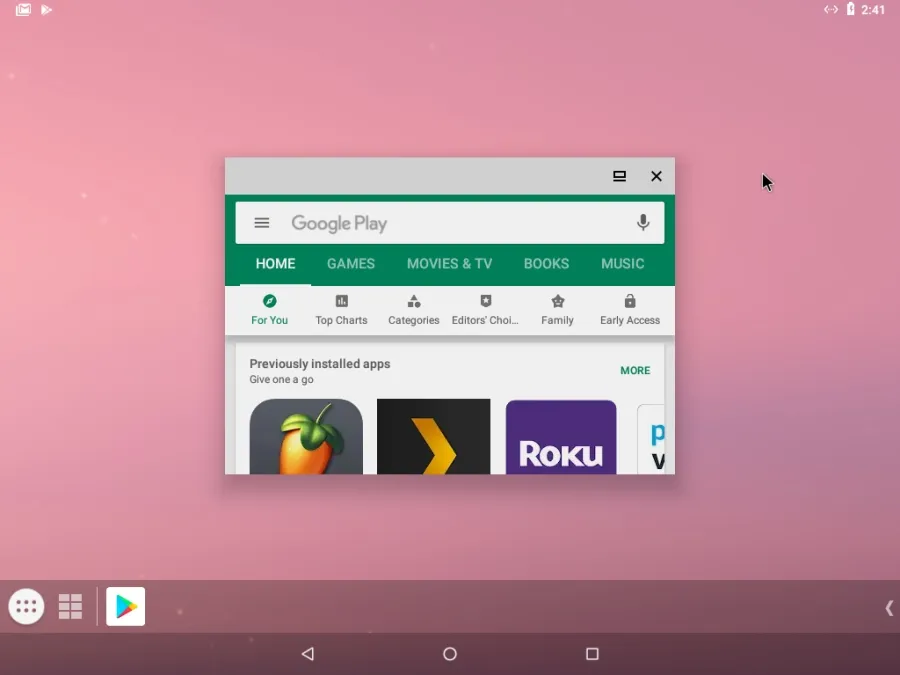This screenshot has width=900, height=675.
Task: Open the Plex app thumbnail
Action: pos(433,437)
